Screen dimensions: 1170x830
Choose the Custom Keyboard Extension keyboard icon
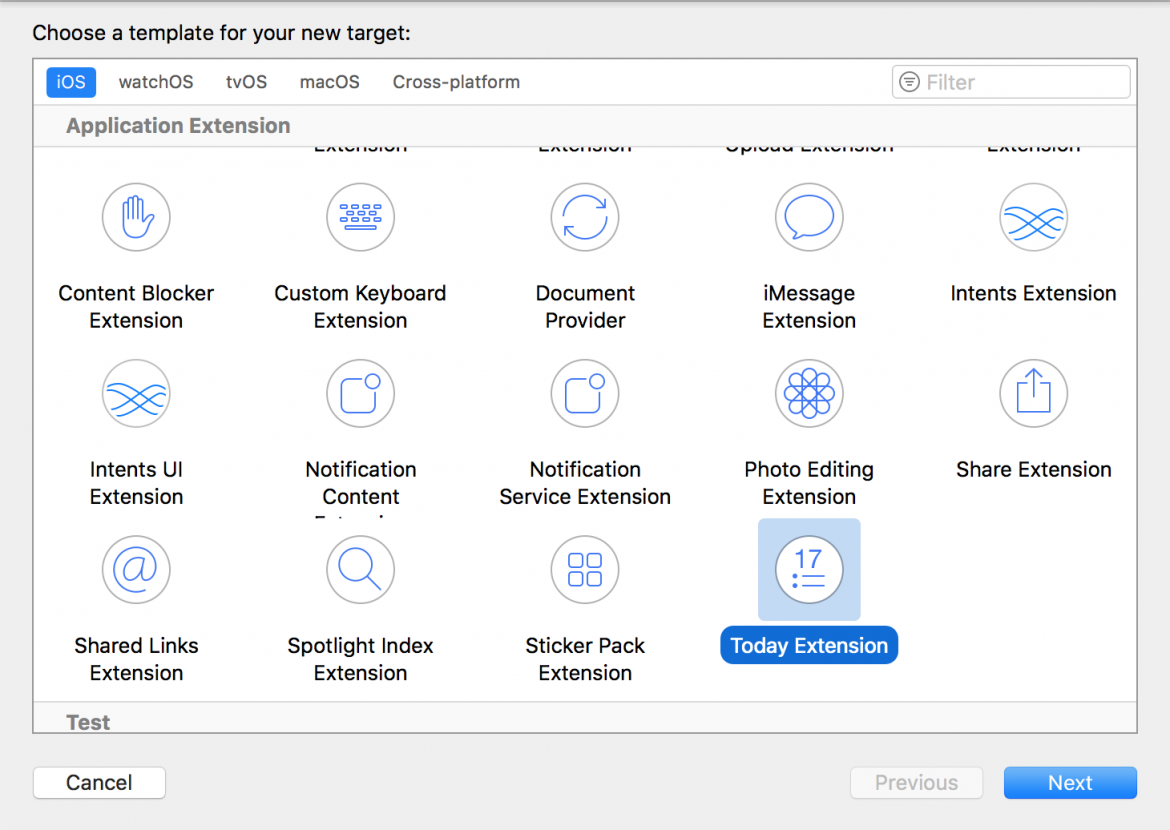360,217
